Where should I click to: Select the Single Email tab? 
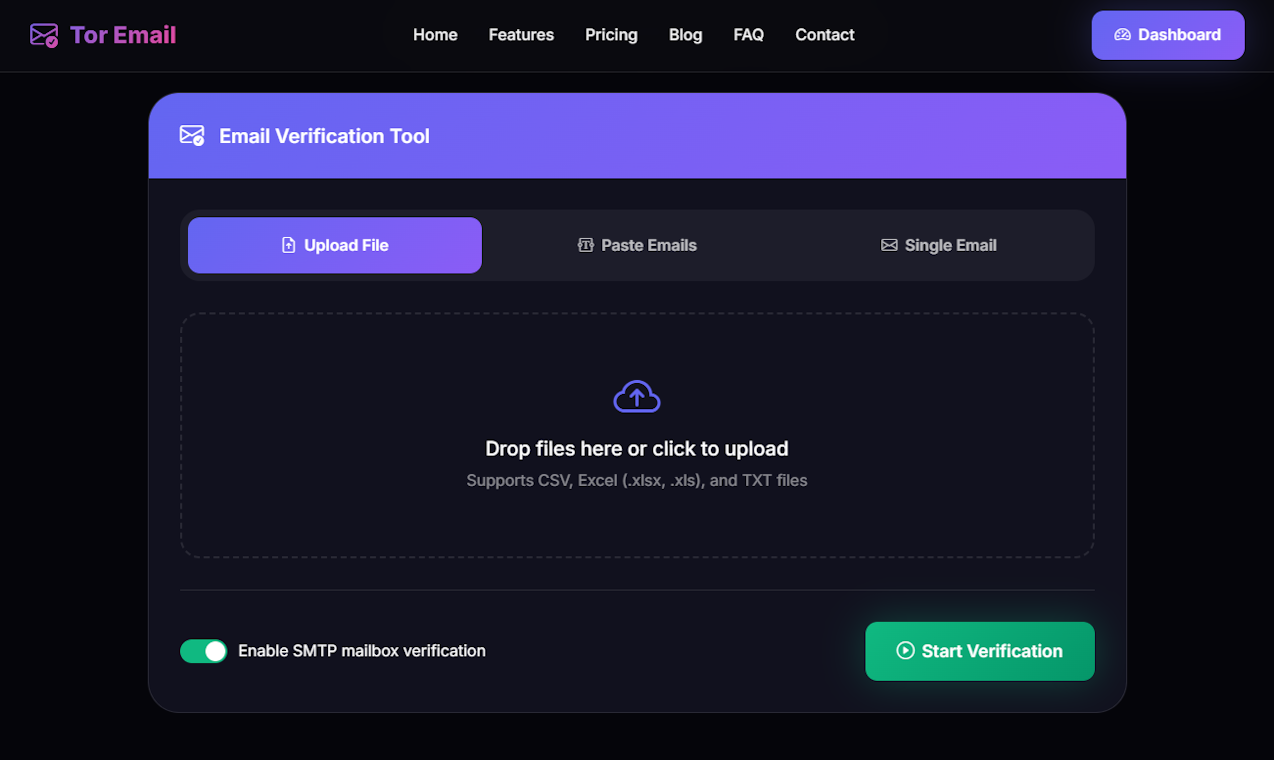938,244
